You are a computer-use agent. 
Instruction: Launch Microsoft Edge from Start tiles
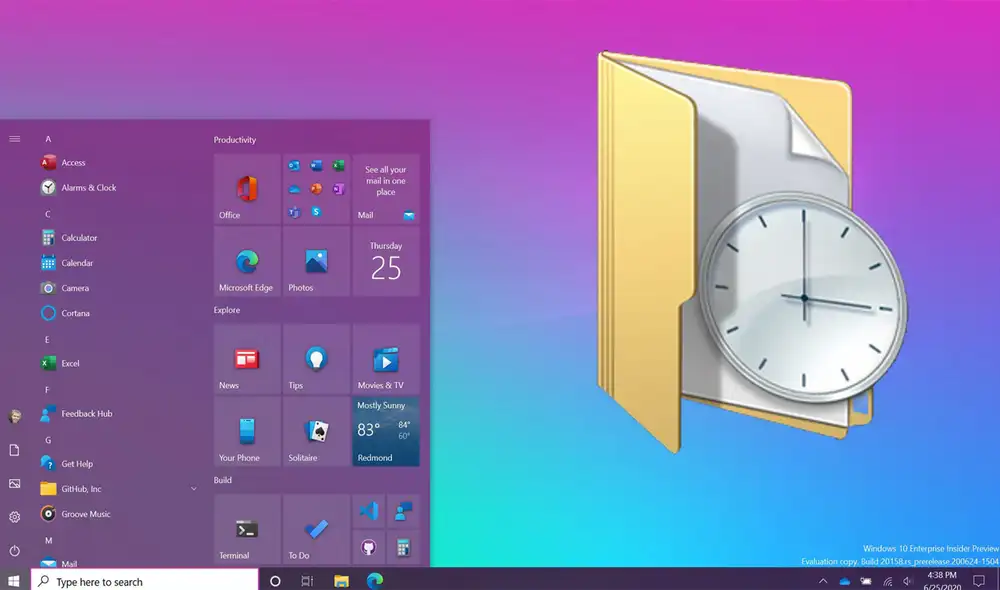247,262
